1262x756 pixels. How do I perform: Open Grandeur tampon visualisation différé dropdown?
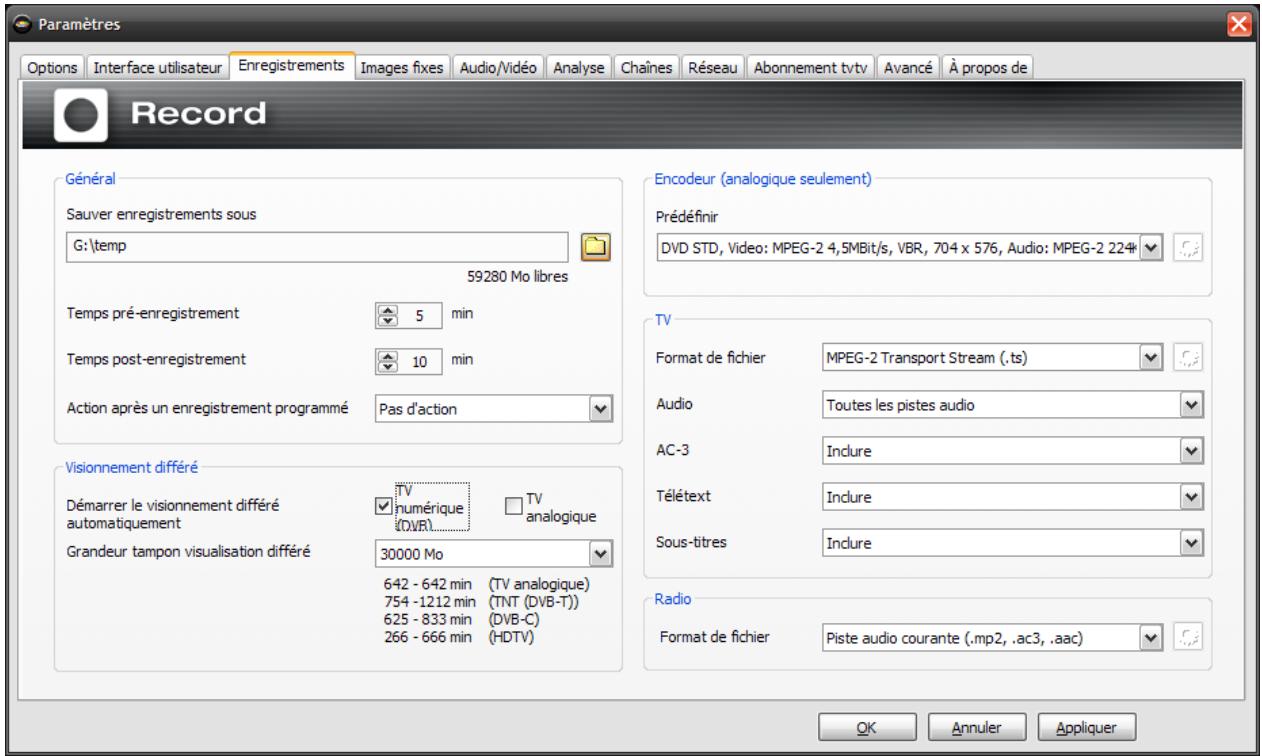coord(494,553)
